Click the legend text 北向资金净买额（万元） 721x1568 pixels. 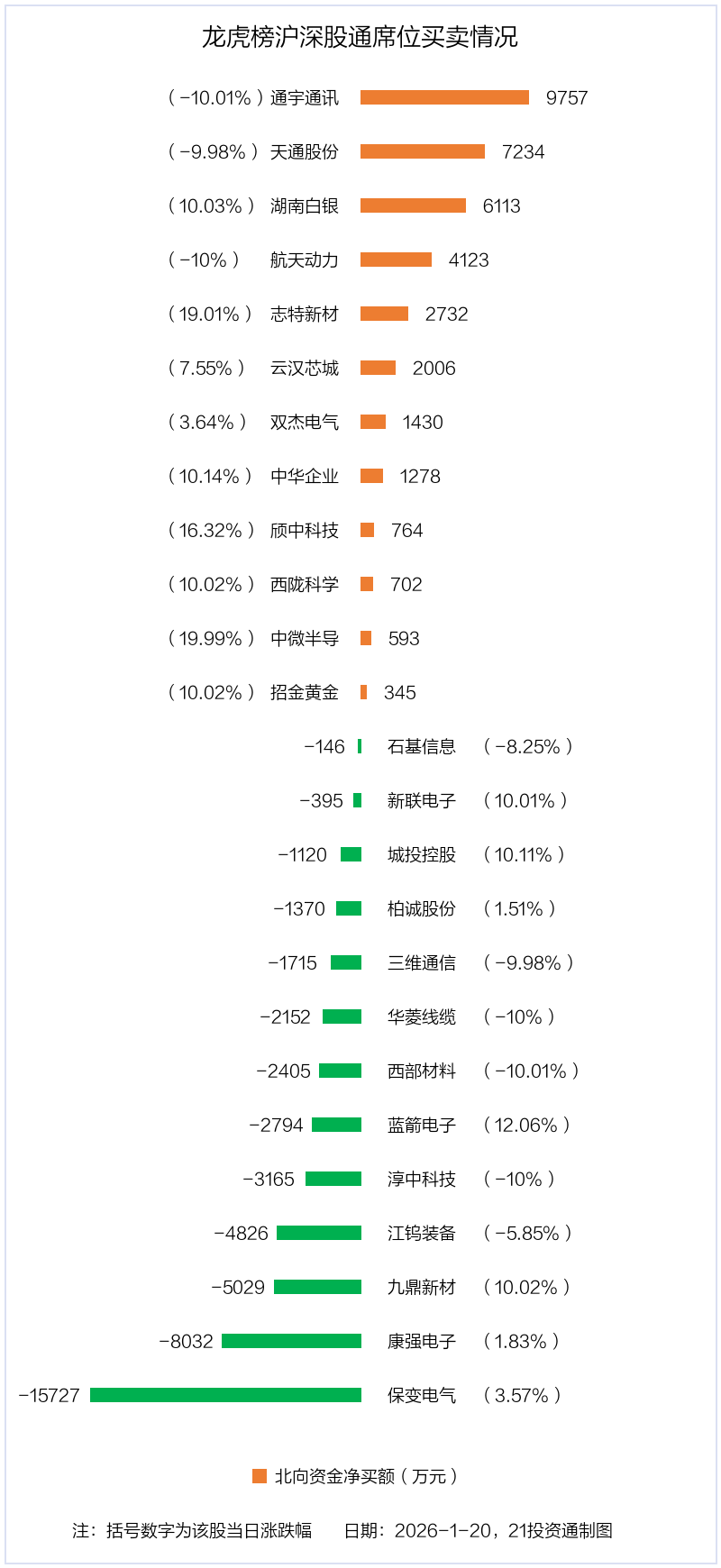tap(366, 1476)
